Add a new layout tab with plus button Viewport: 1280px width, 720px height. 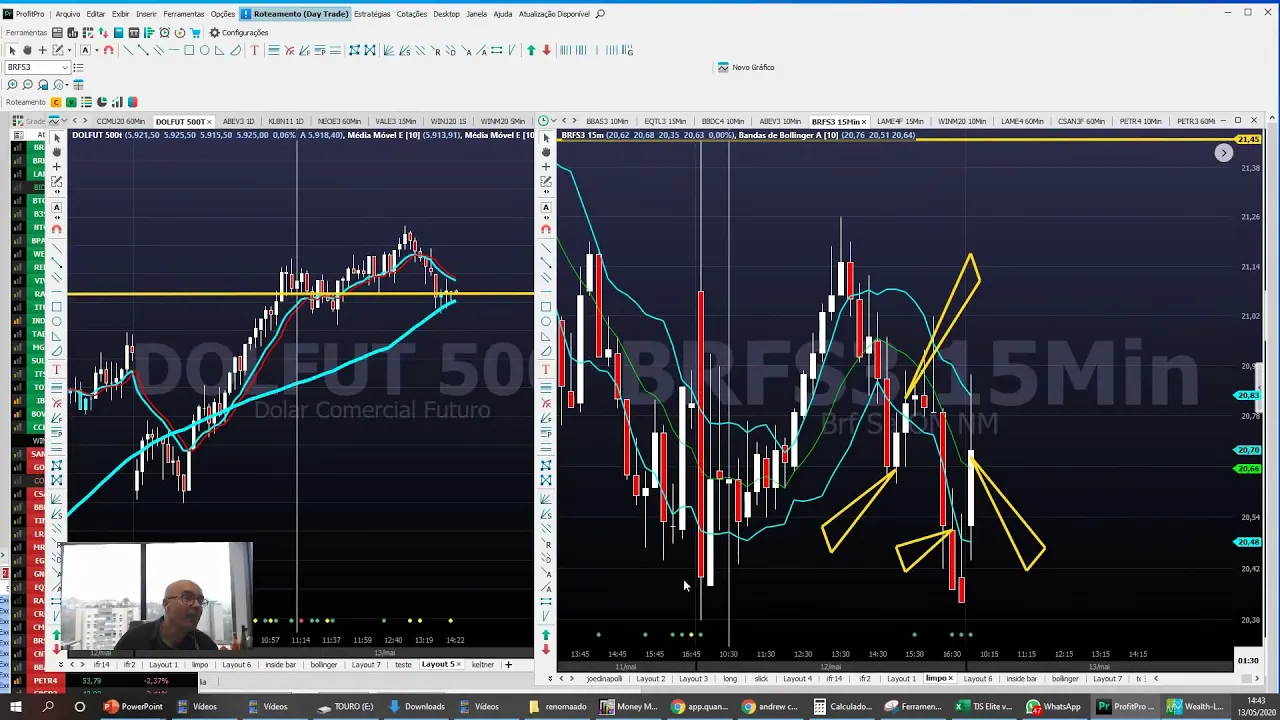[x=508, y=664]
